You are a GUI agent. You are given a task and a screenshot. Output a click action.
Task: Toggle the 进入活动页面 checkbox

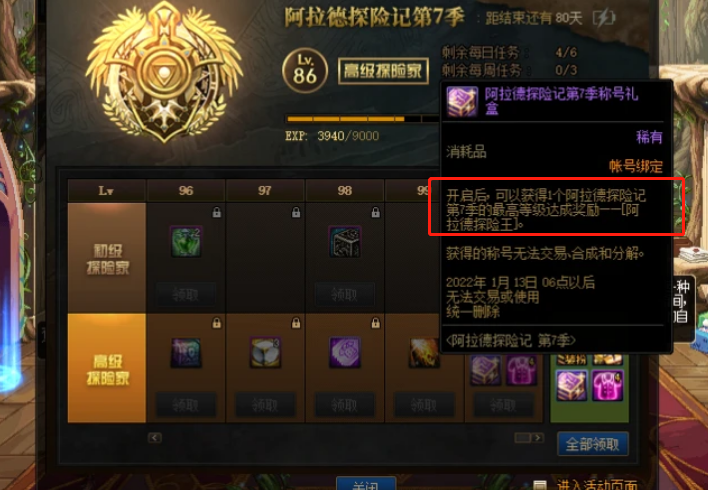540,485
